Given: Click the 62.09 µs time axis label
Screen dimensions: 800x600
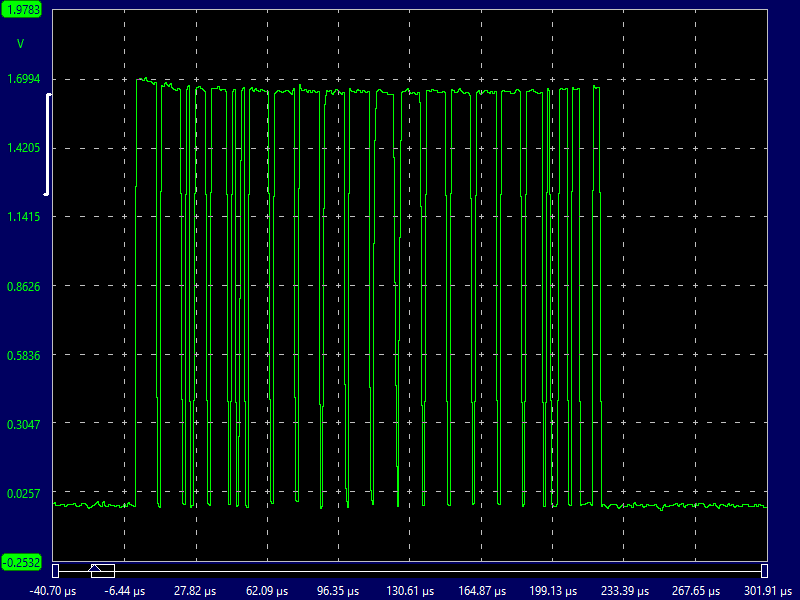Looking at the screenshot, I should coord(267,591).
